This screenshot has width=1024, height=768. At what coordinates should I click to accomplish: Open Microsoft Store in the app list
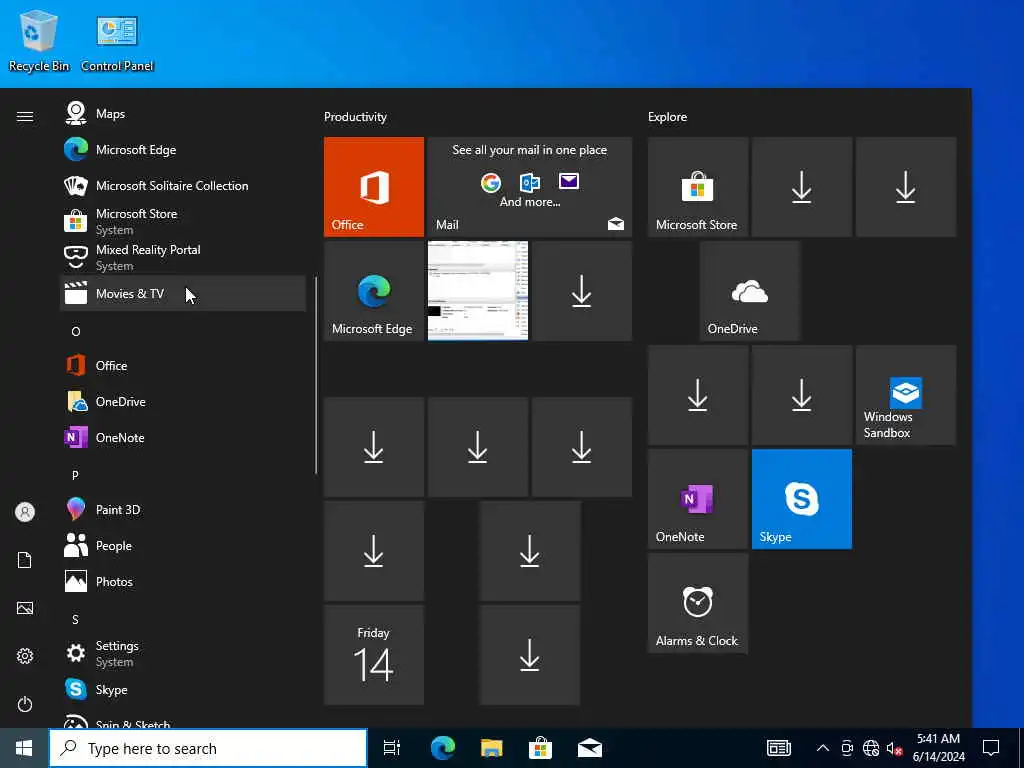coord(183,221)
